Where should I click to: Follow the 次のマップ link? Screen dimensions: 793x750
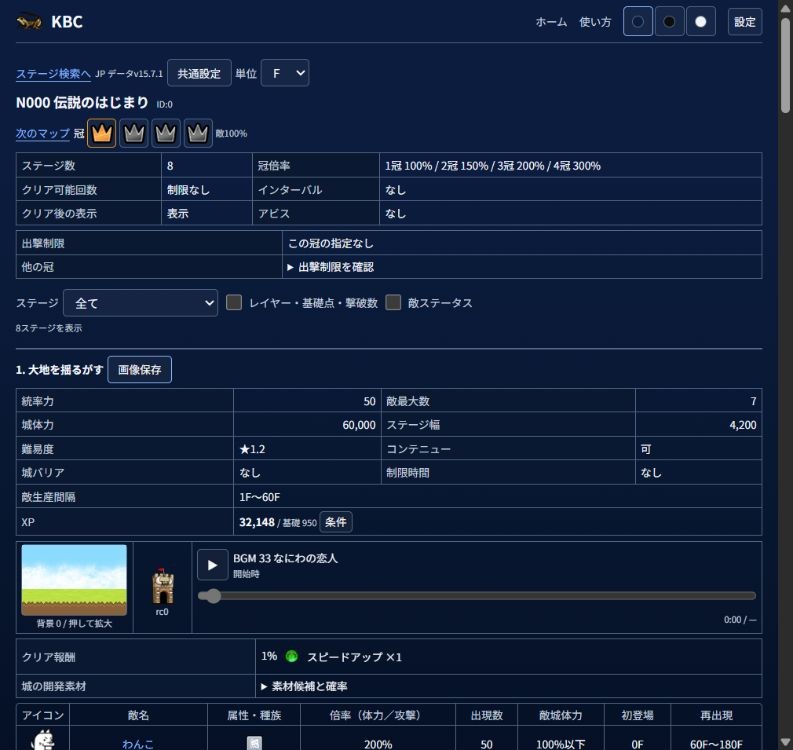[x=42, y=134]
